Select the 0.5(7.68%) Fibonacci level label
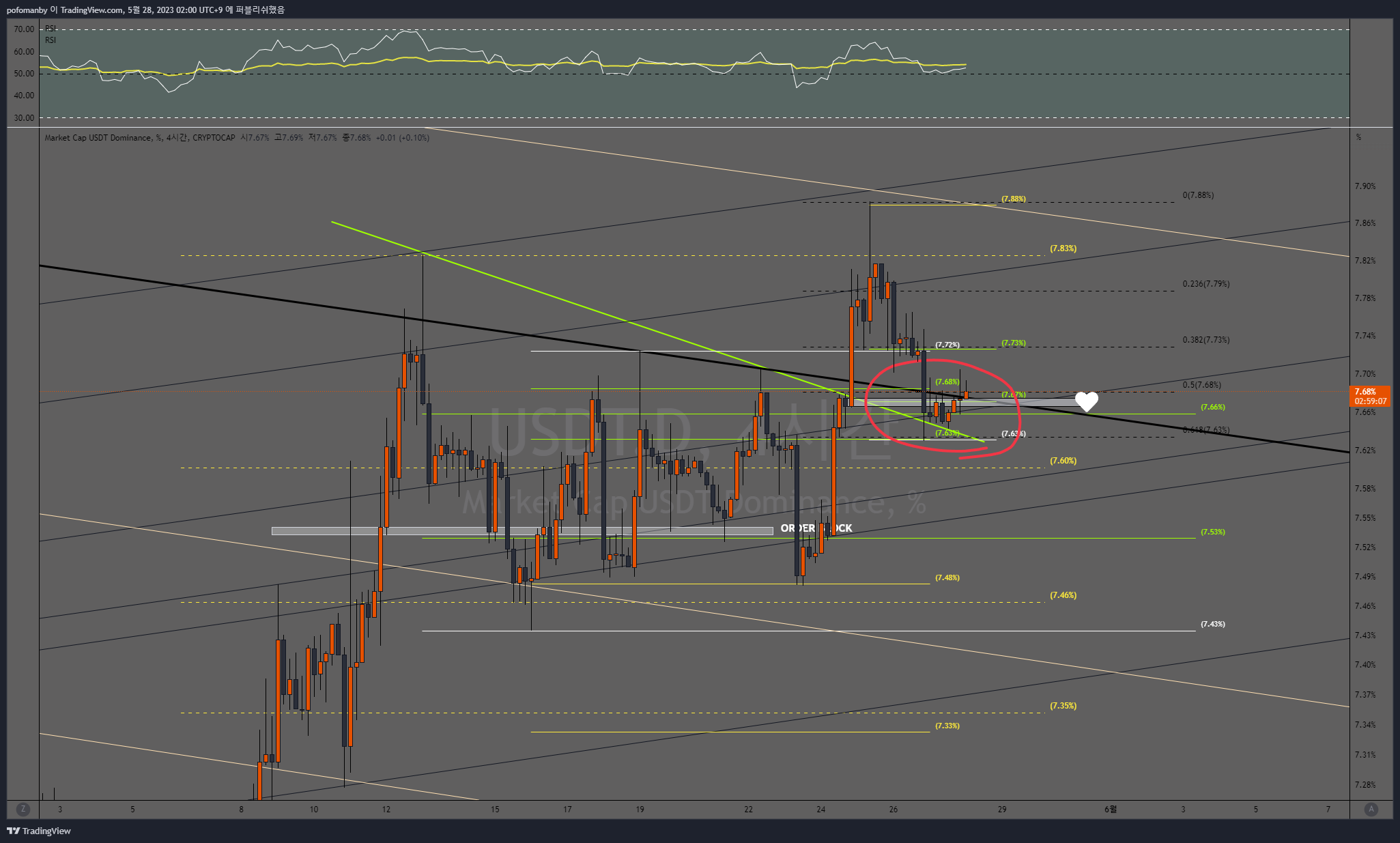Screen dimensions: 1400x843 pos(1202,385)
